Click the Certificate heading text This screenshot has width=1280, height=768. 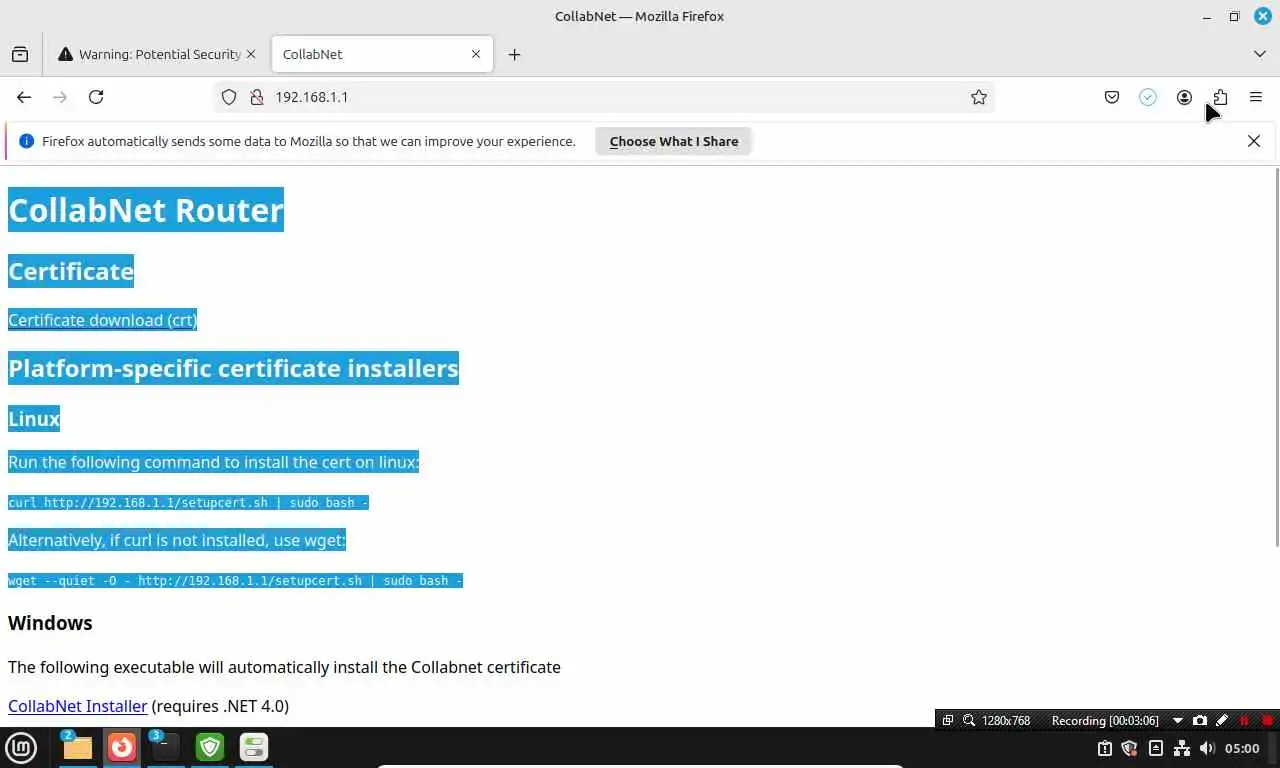pyautogui.click(x=71, y=271)
